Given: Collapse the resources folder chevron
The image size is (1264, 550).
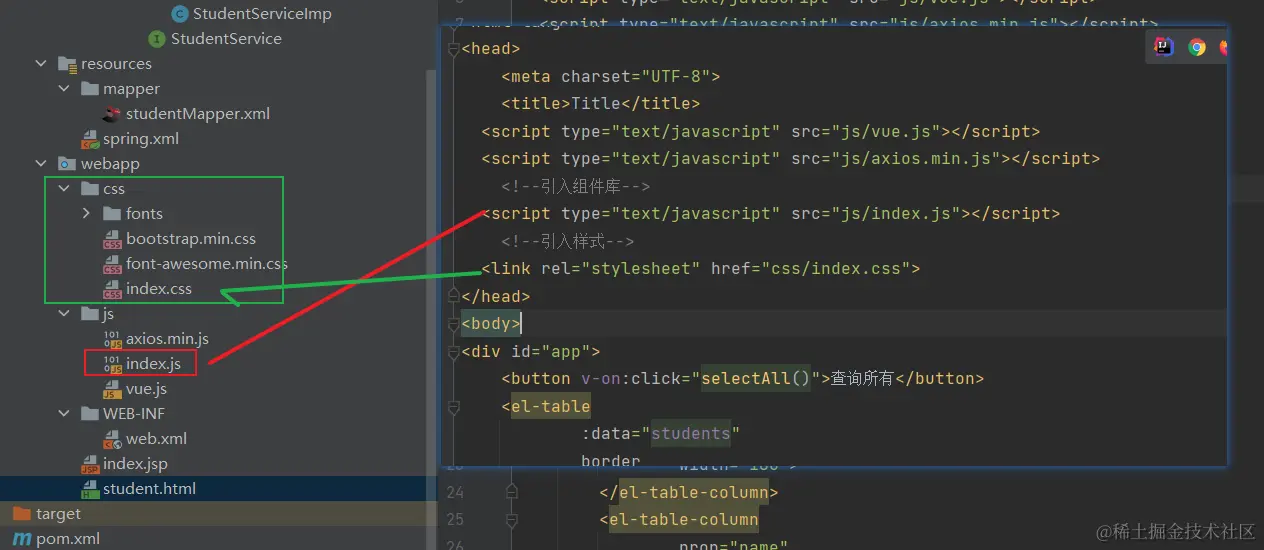Looking at the screenshot, I should click(41, 64).
